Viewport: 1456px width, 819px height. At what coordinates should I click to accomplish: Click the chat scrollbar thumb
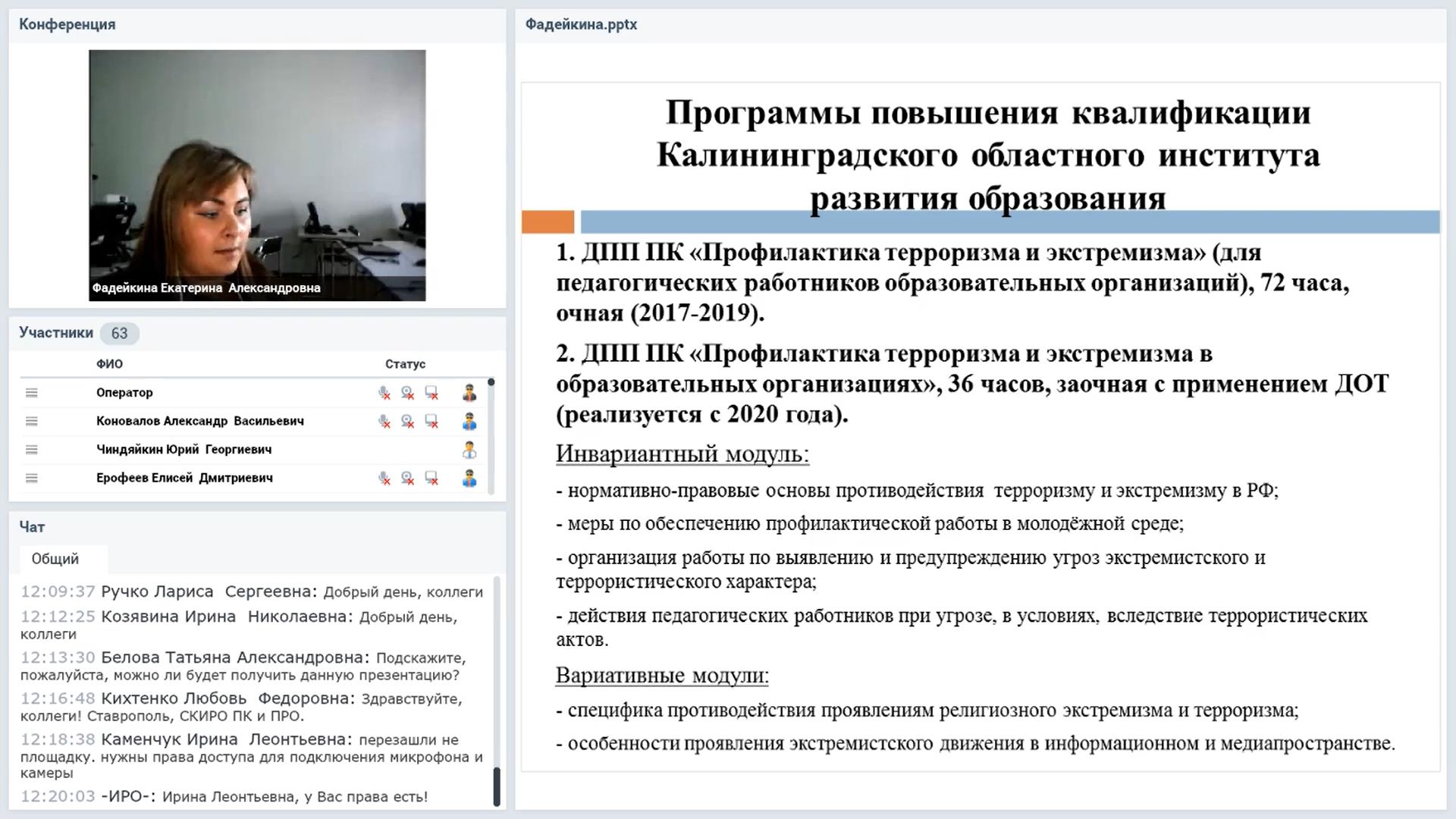pos(497,787)
